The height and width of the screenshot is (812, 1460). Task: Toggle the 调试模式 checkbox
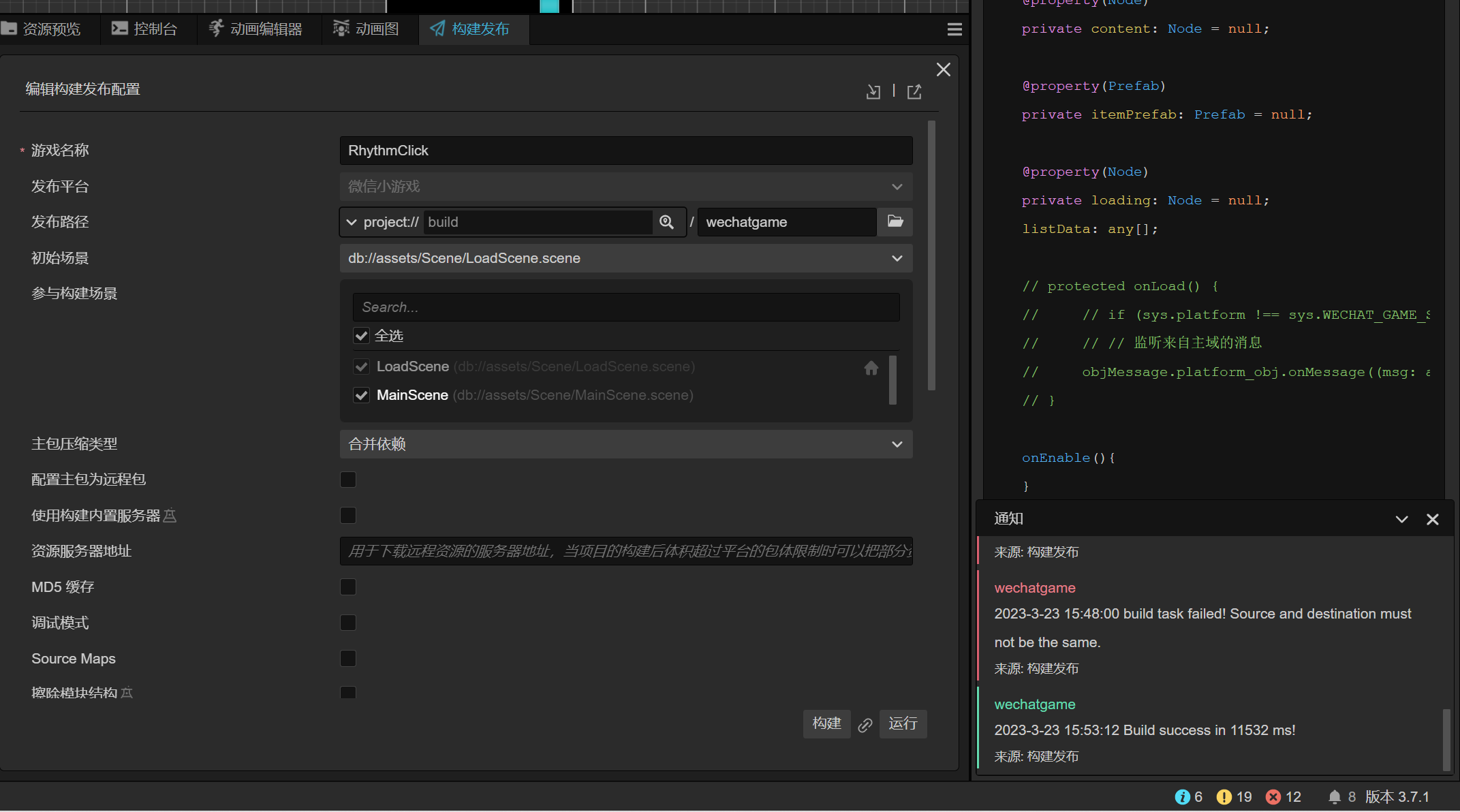tap(348, 623)
